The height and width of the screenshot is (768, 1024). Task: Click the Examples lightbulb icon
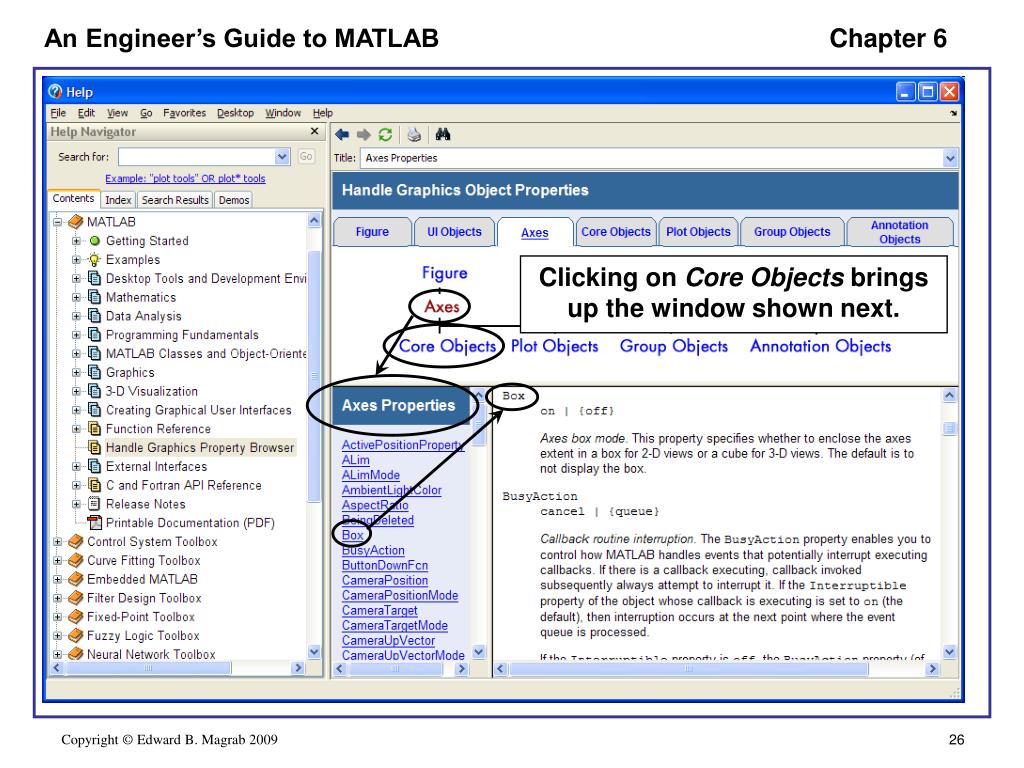pos(95,259)
